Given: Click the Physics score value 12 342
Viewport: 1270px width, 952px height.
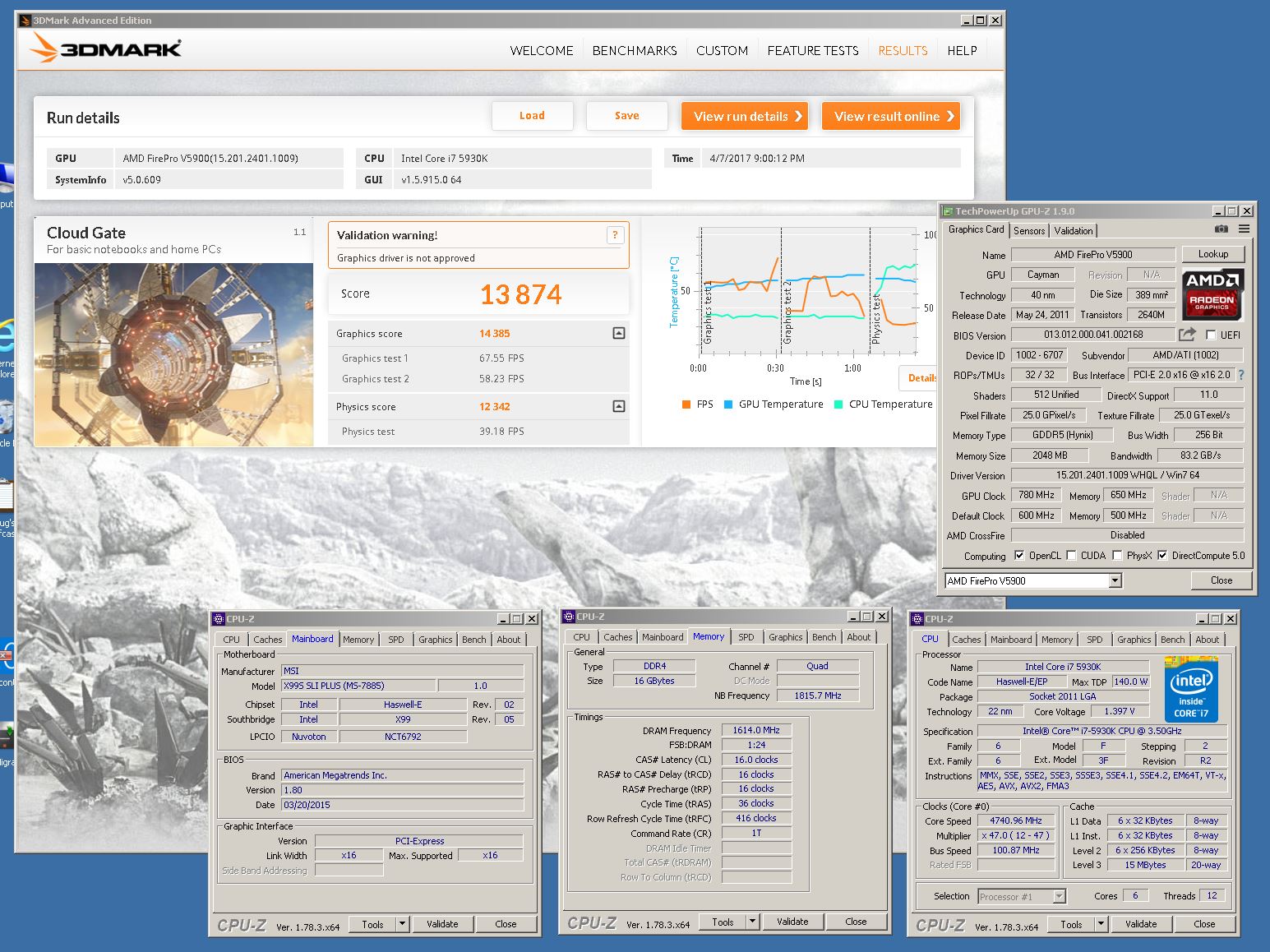Looking at the screenshot, I should (x=494, y=407).
